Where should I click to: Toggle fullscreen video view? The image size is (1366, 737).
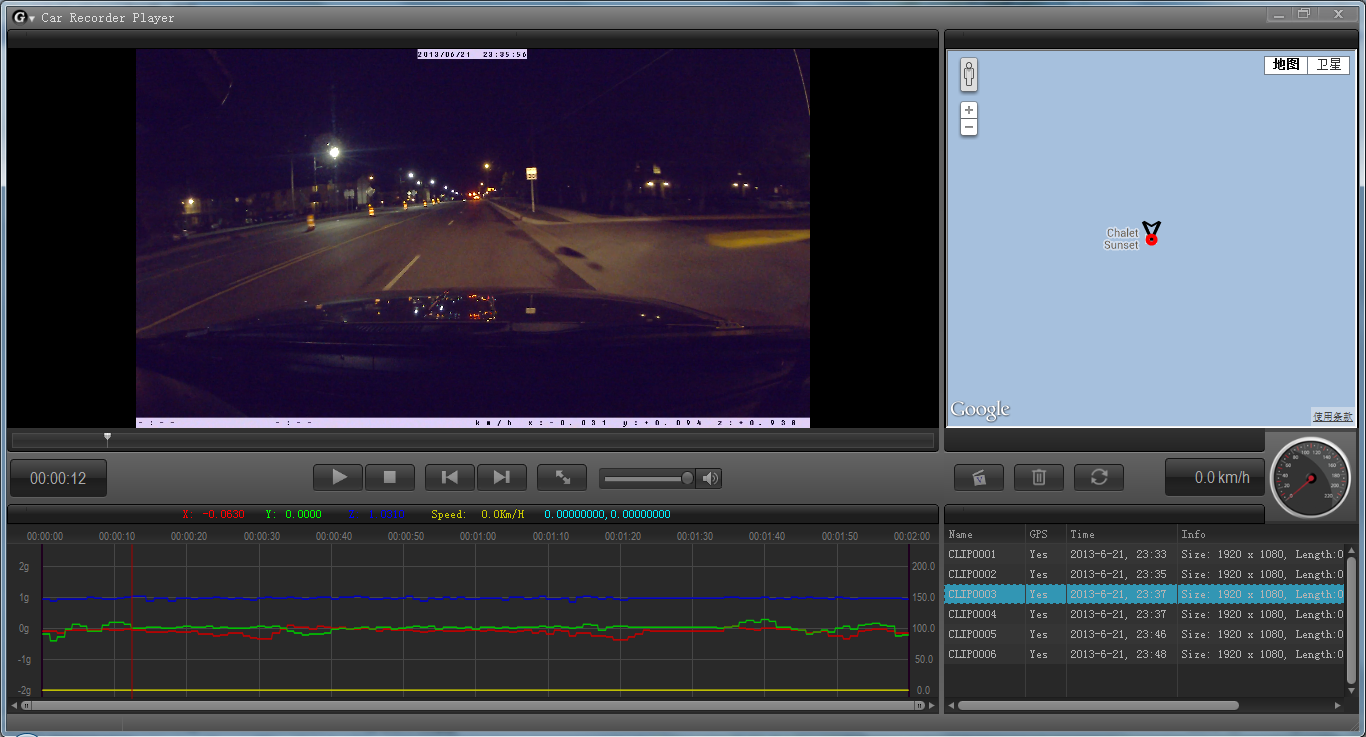(x=562, y=478)
